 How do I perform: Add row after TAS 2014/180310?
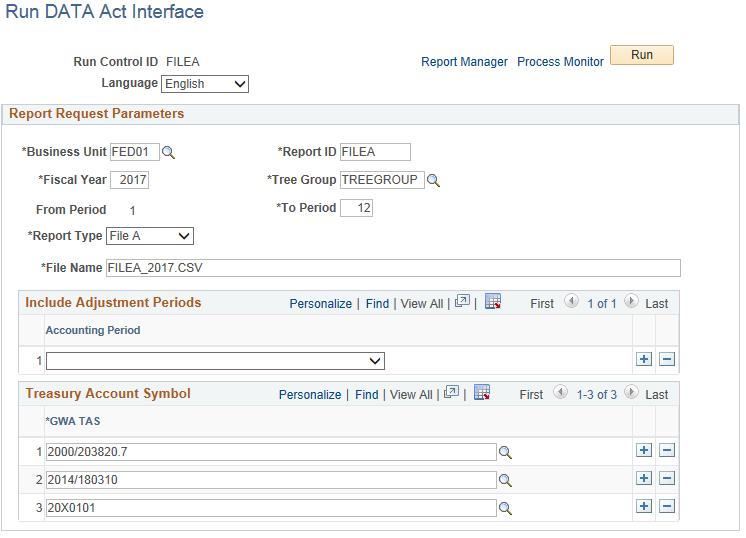point(644,478)
